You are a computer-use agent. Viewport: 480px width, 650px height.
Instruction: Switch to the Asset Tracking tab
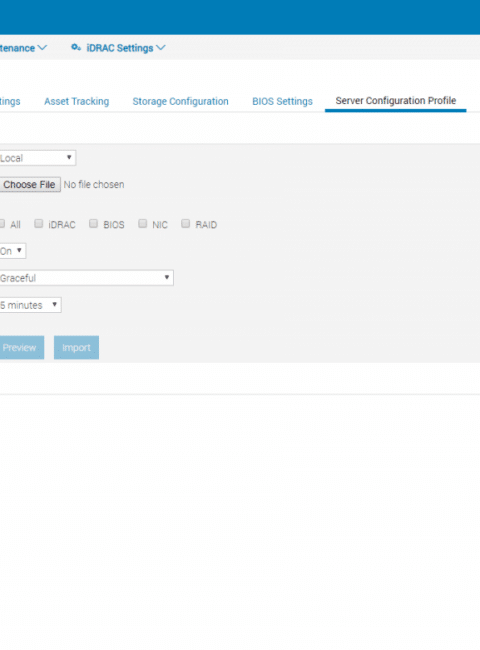[x=77, y=101]
